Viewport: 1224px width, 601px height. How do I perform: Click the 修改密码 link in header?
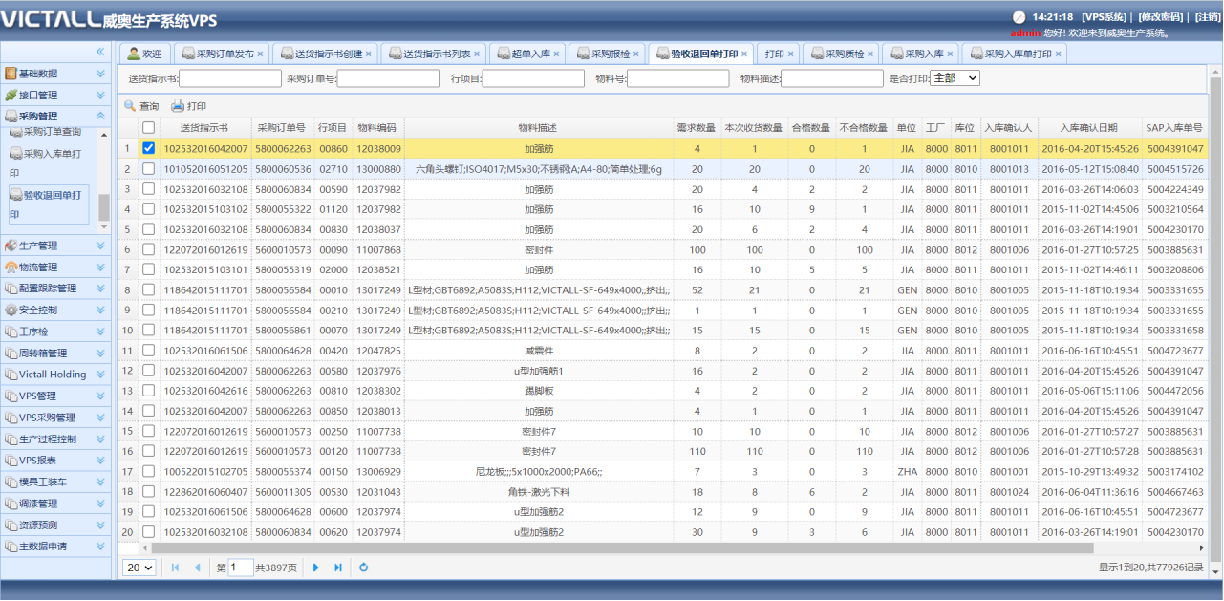pyautogui.click(x=1161, y=17)
